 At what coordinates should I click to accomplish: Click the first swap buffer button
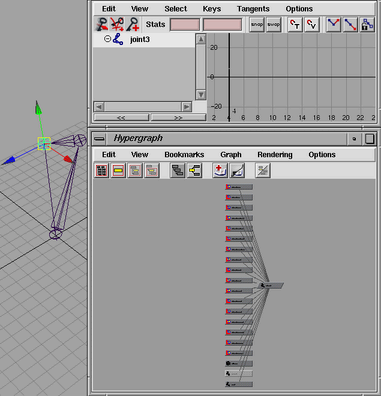[257, 25]
